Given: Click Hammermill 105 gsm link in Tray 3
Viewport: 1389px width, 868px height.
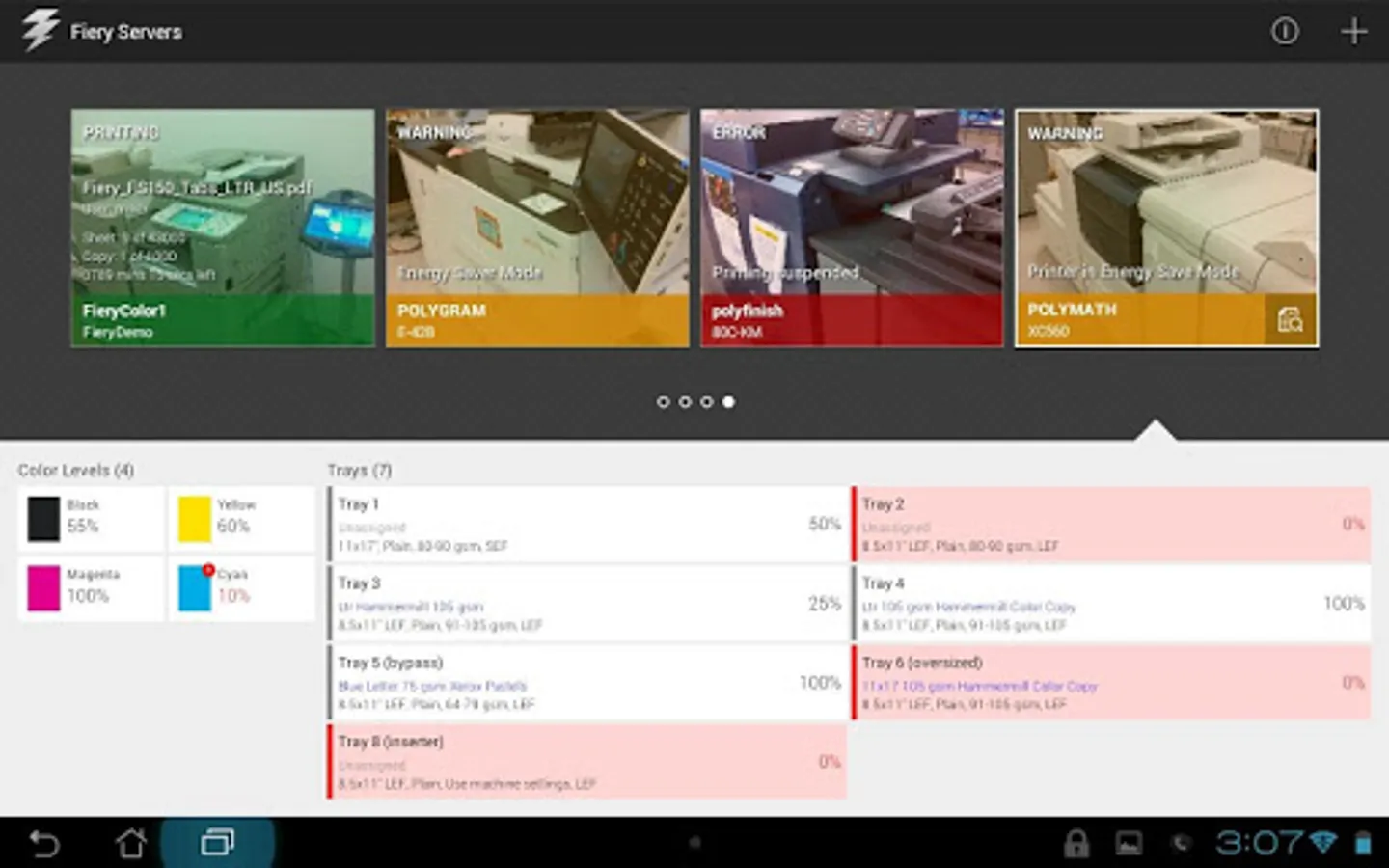Looking at the screenshot, I should point(411,607).
